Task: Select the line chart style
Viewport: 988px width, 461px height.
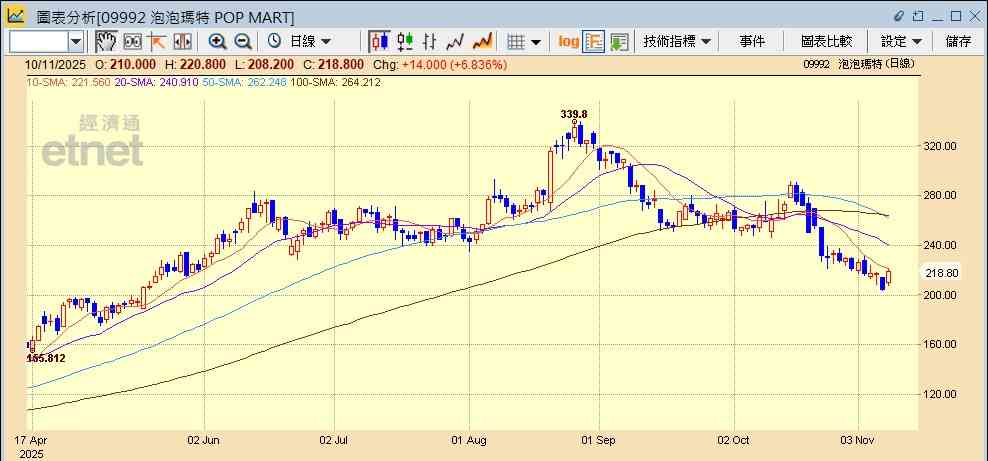Action: (456, 41)
